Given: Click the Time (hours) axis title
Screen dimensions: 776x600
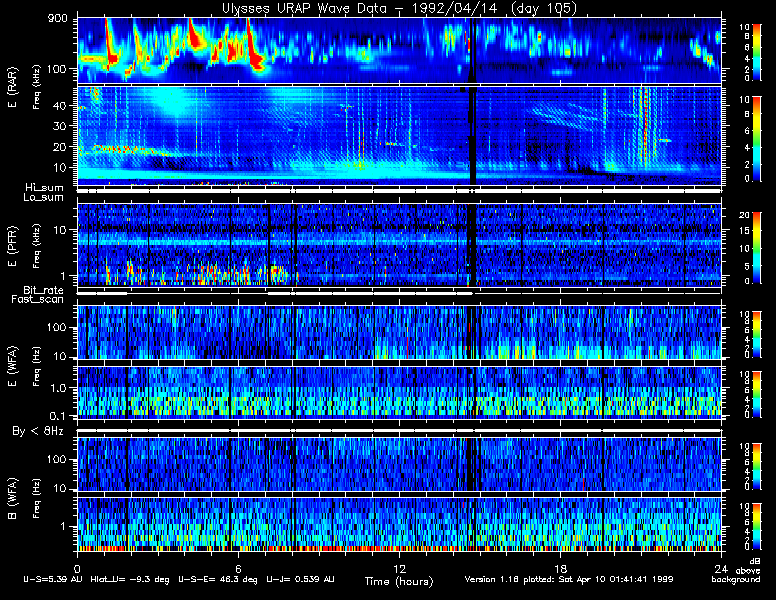Looking at the screenshot, I should (x=399, y=582).
